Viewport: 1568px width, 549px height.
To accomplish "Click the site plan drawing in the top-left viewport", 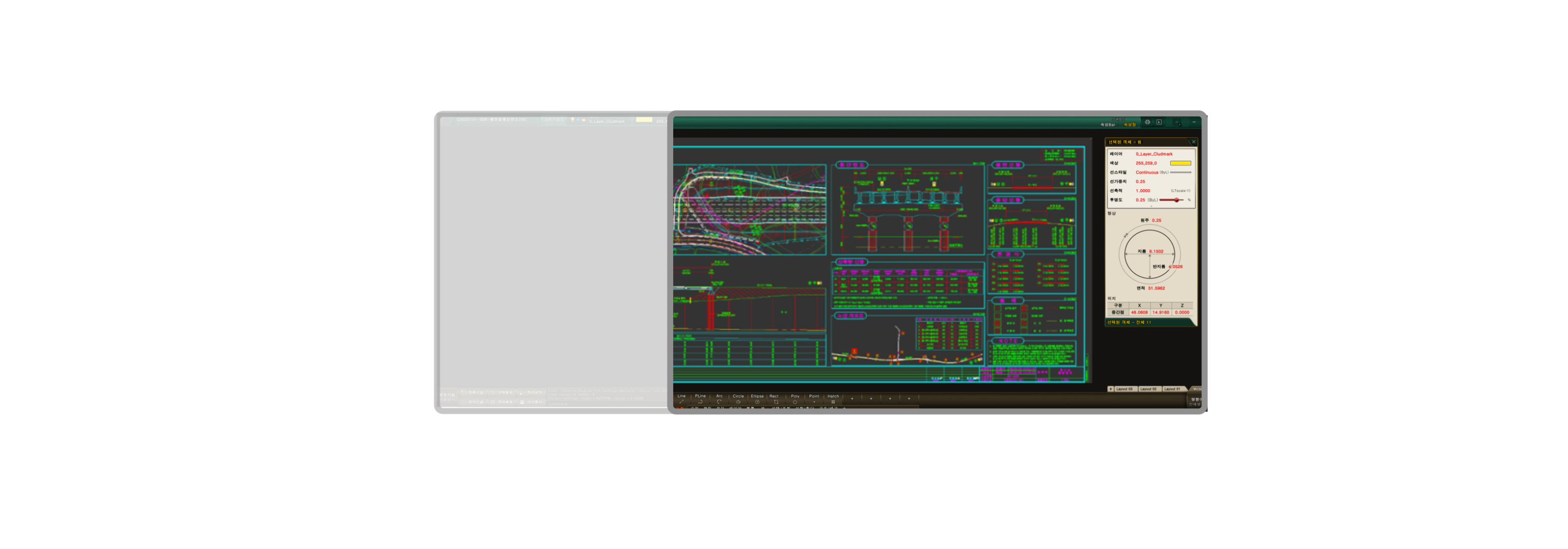I will point(749,209).
